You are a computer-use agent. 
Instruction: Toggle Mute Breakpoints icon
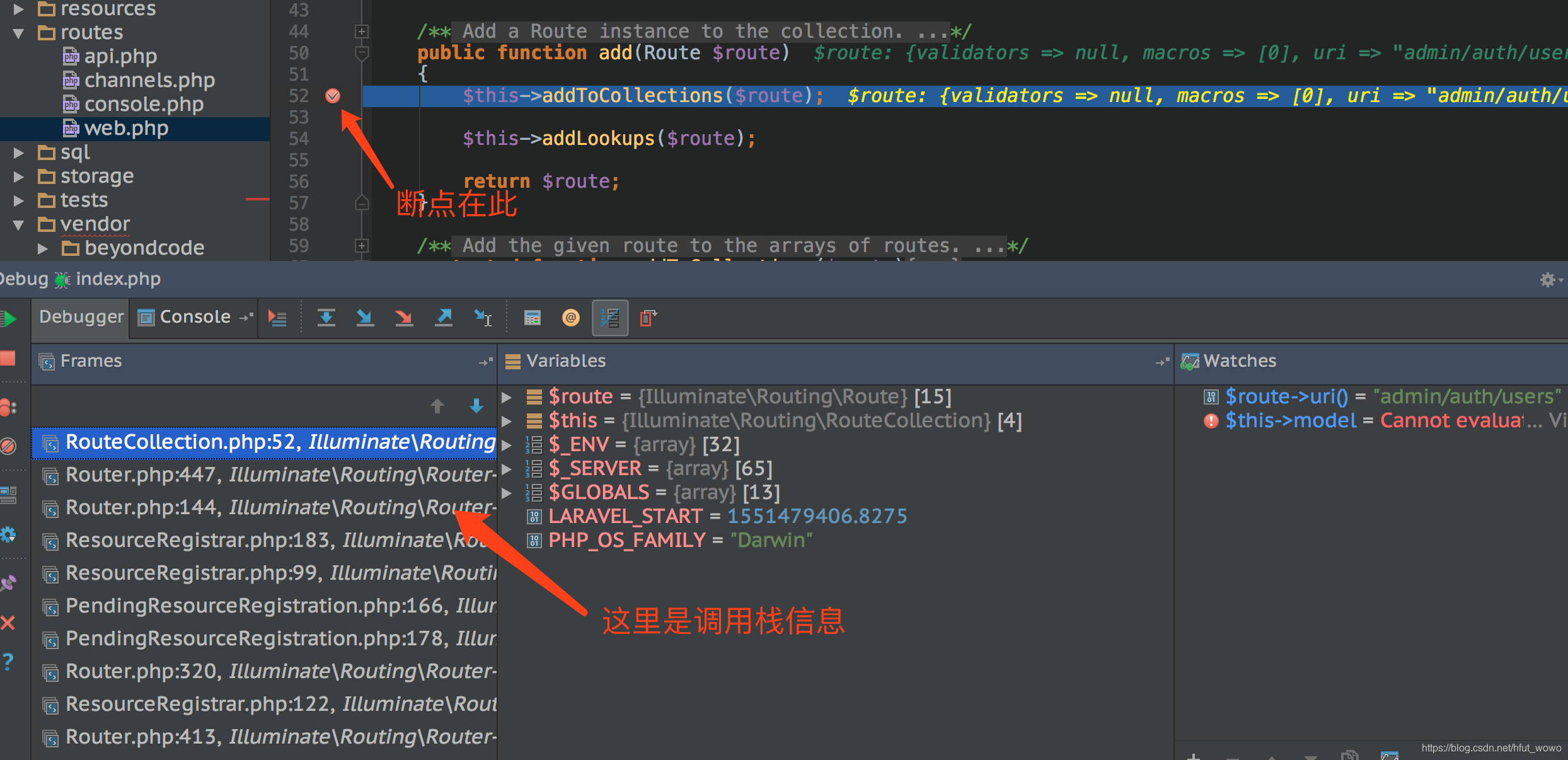pyautogui.click(x=8, y=446)
